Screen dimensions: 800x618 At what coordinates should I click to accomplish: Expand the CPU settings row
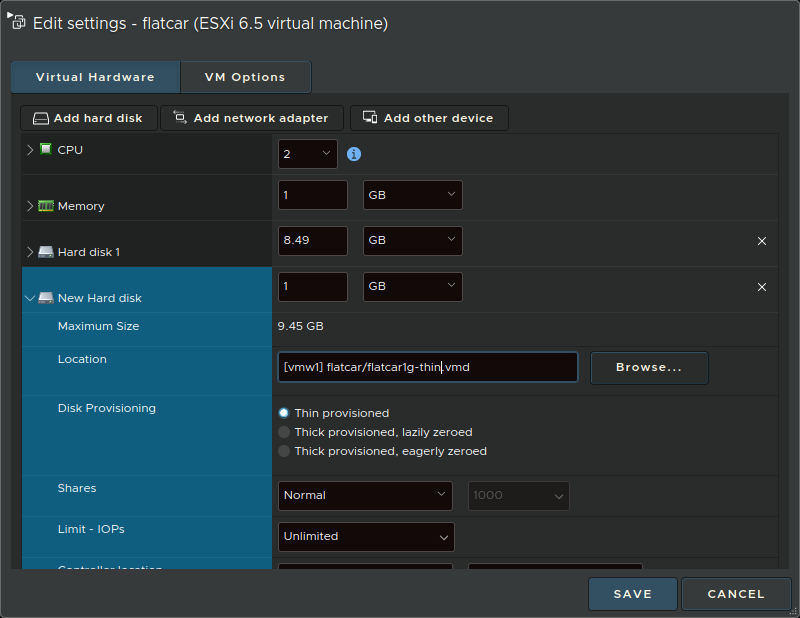coord(30,150)
